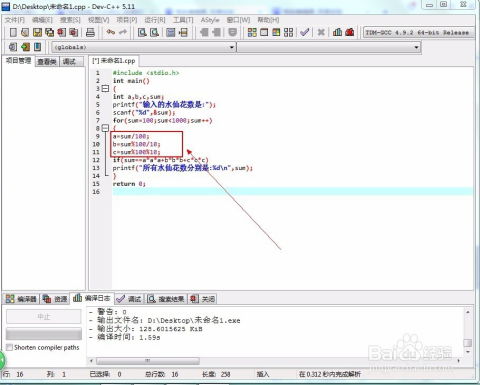Screen dimensions: 480x385
Task: Open the compiler set TDM-GCC dropdown
Action: pos(419,33)
